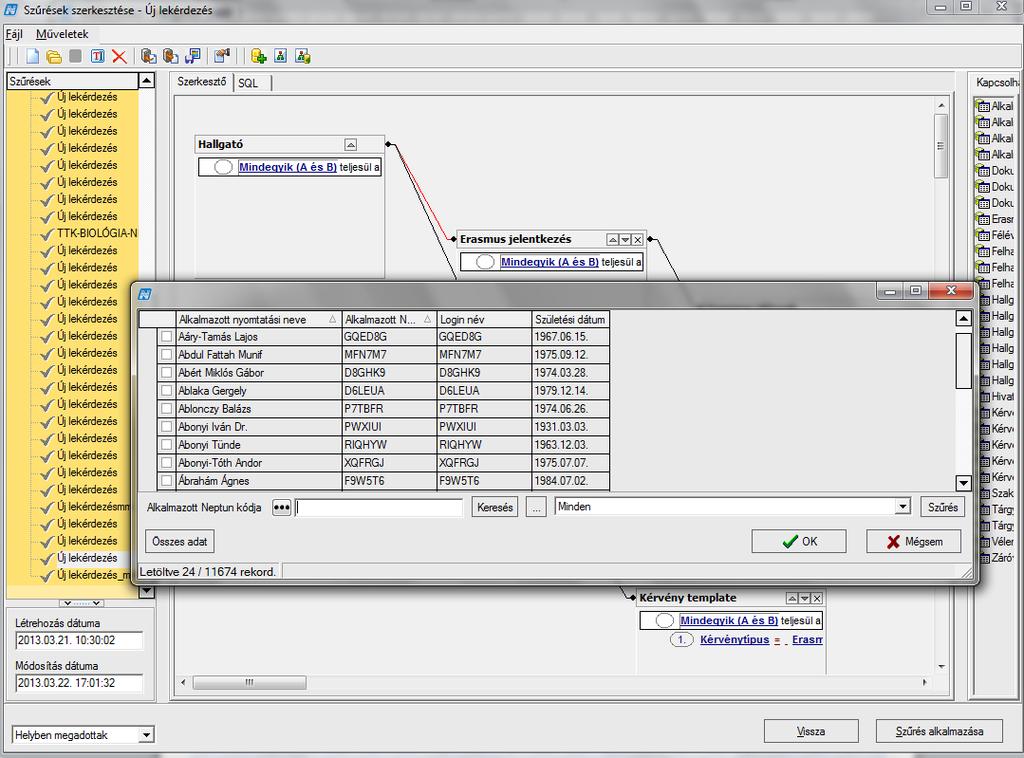1024x758 pixels.
Task: Click the new blank document toolbar icon
Action: (32, 57)
